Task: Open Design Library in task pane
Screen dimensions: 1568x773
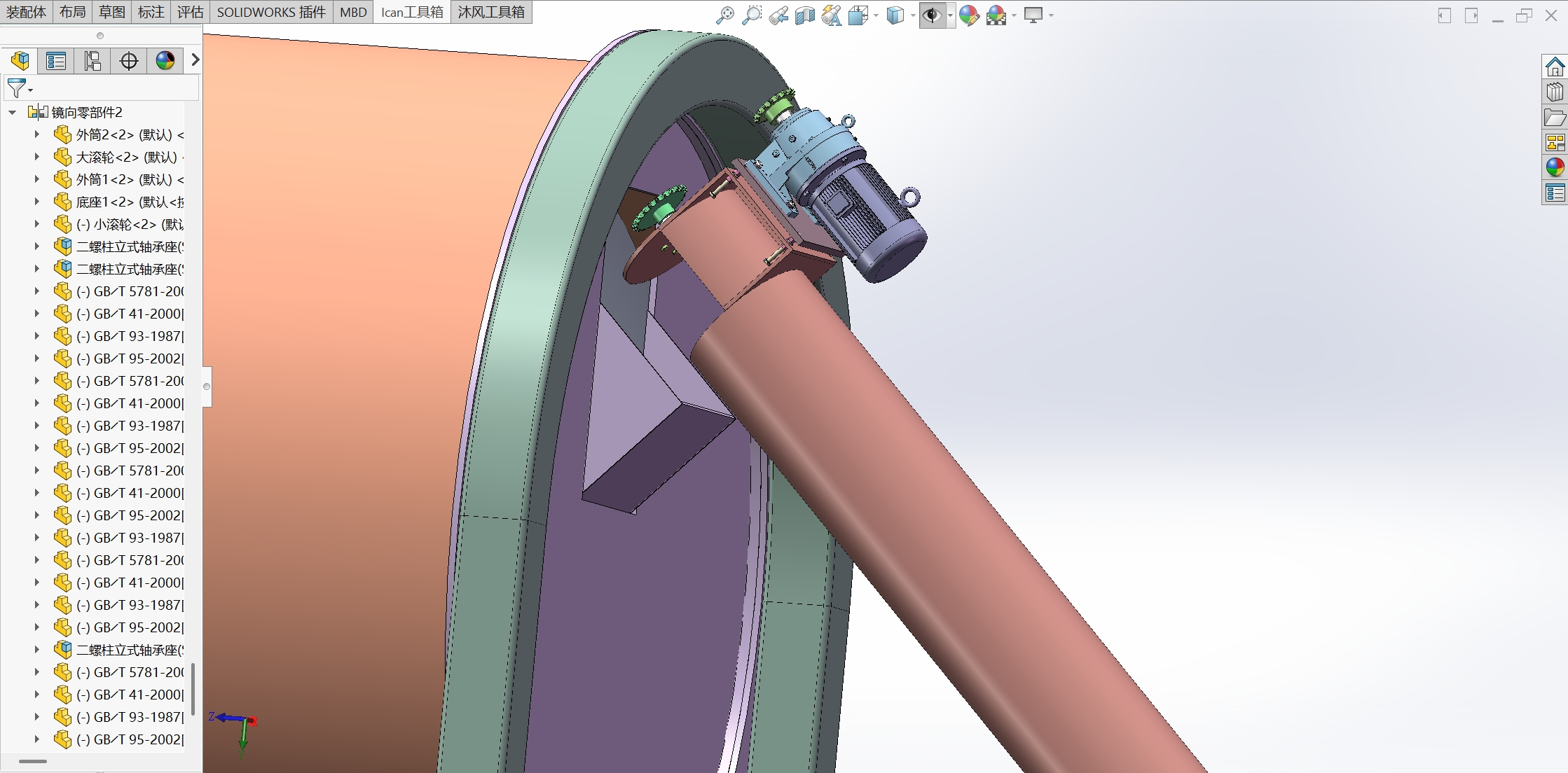Action: [x=1555, y=92]
